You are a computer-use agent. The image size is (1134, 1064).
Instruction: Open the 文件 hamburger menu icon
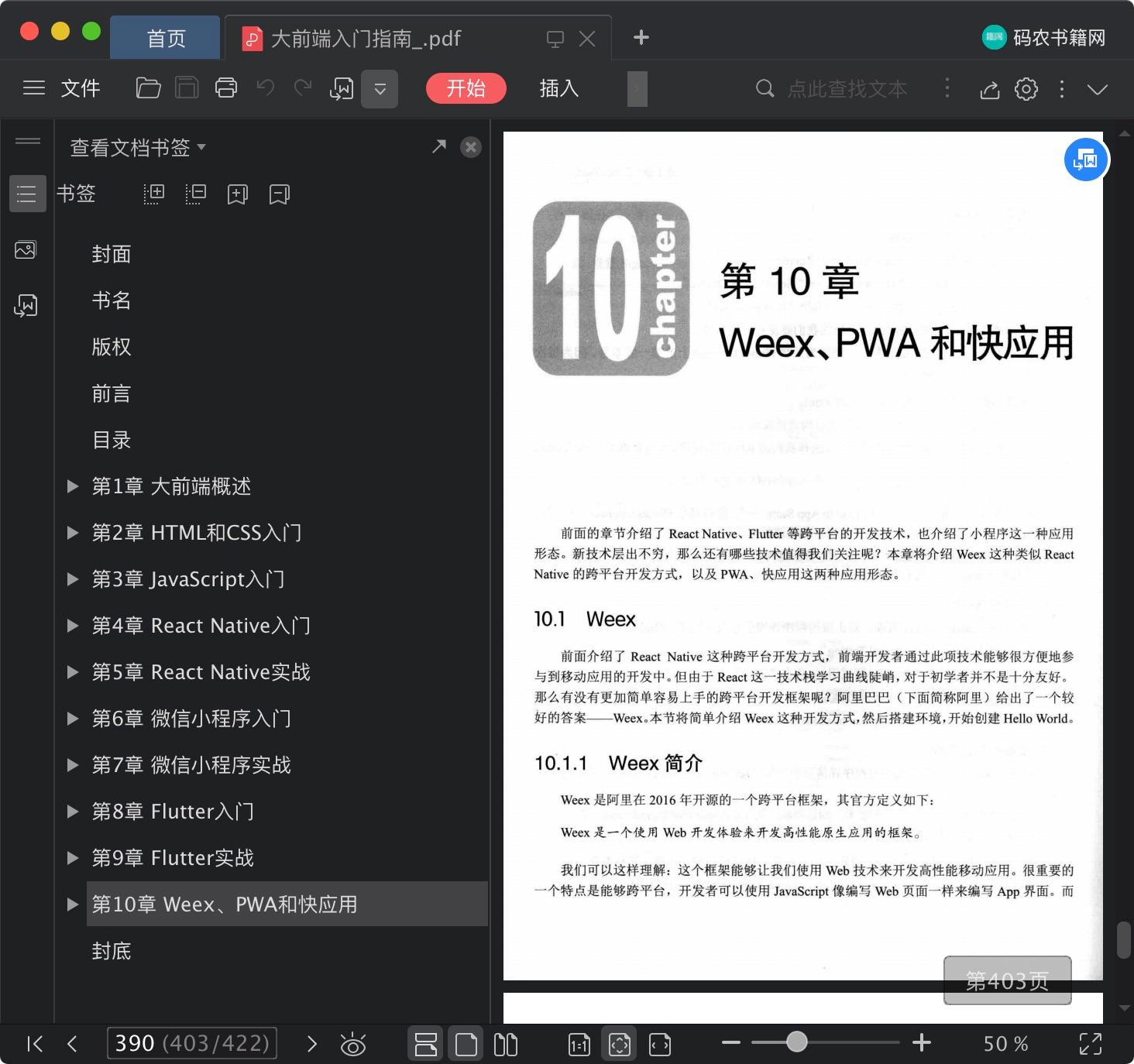click(34, 88)
